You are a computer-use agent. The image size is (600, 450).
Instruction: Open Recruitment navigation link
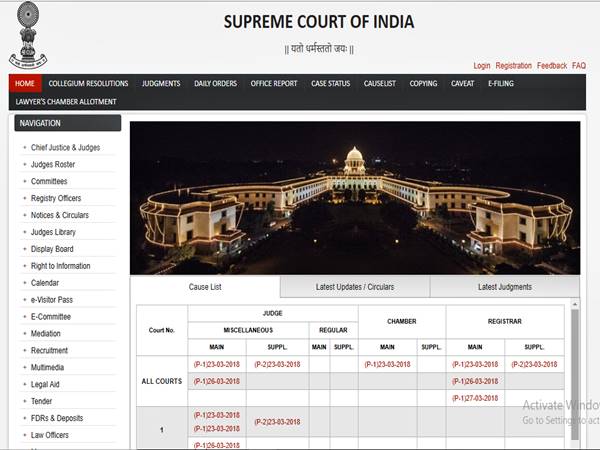coord(49,351)
